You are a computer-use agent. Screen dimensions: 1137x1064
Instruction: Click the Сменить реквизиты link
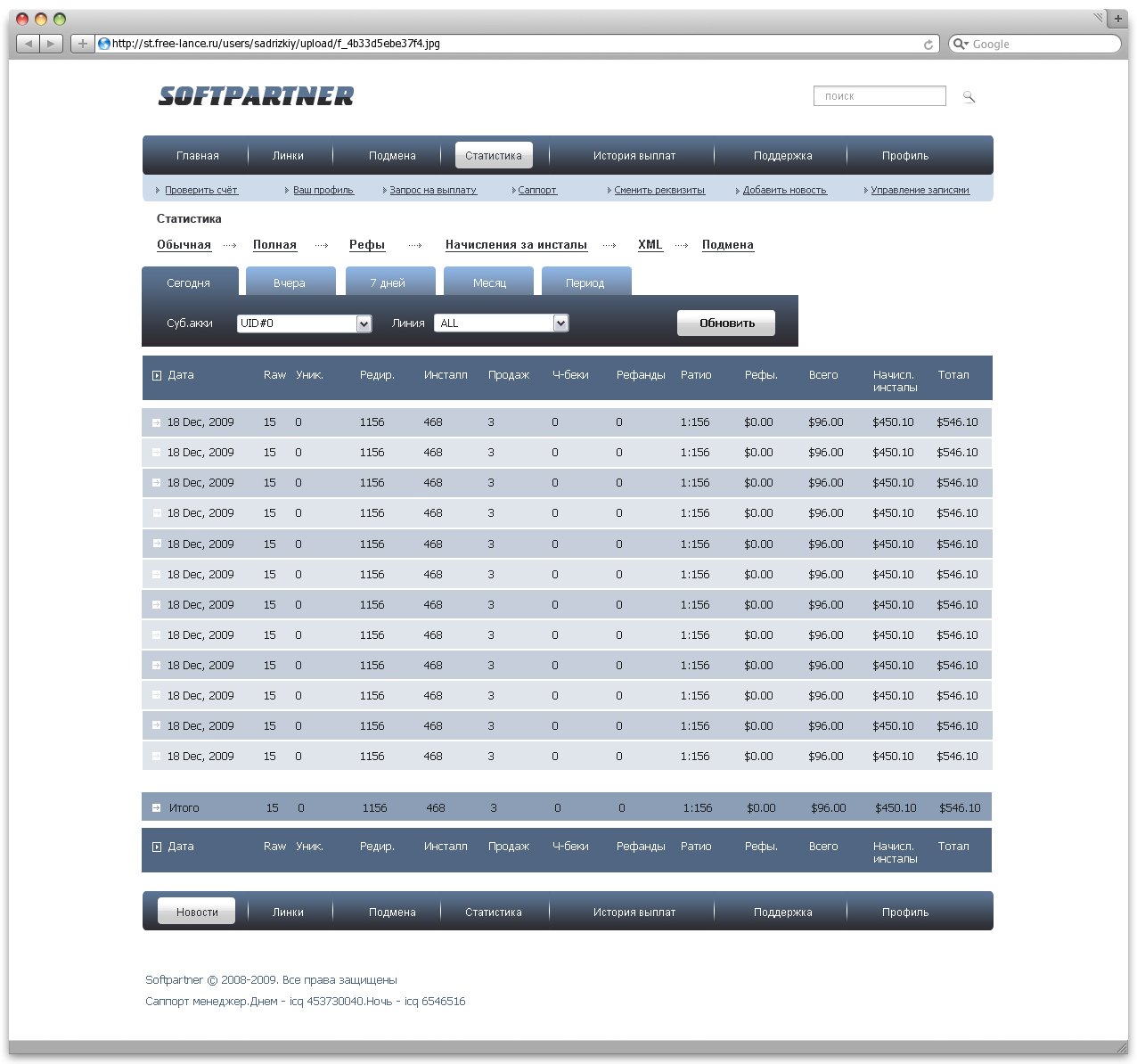(659, 190)
